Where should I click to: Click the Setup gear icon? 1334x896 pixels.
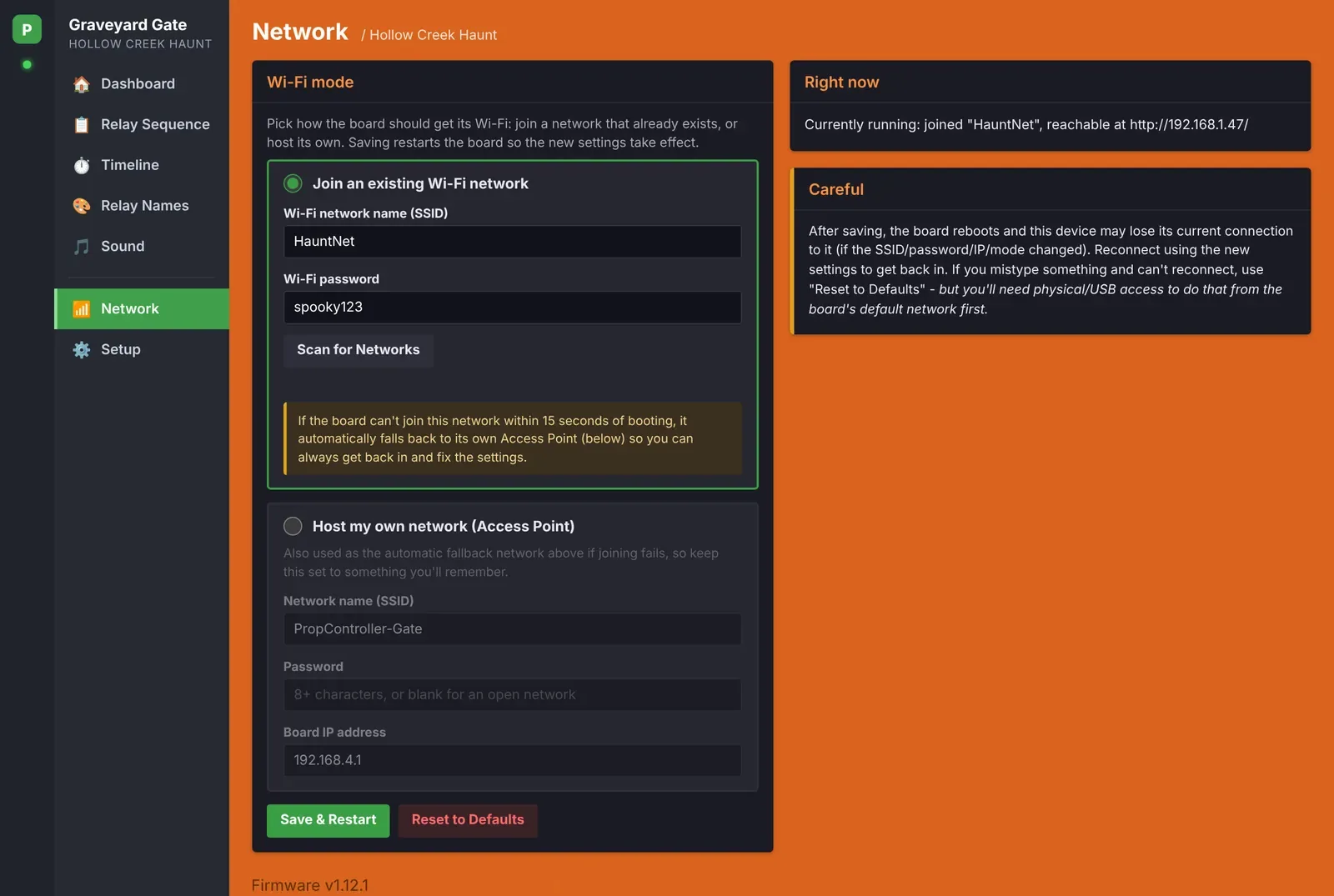(x=81, y=350)
